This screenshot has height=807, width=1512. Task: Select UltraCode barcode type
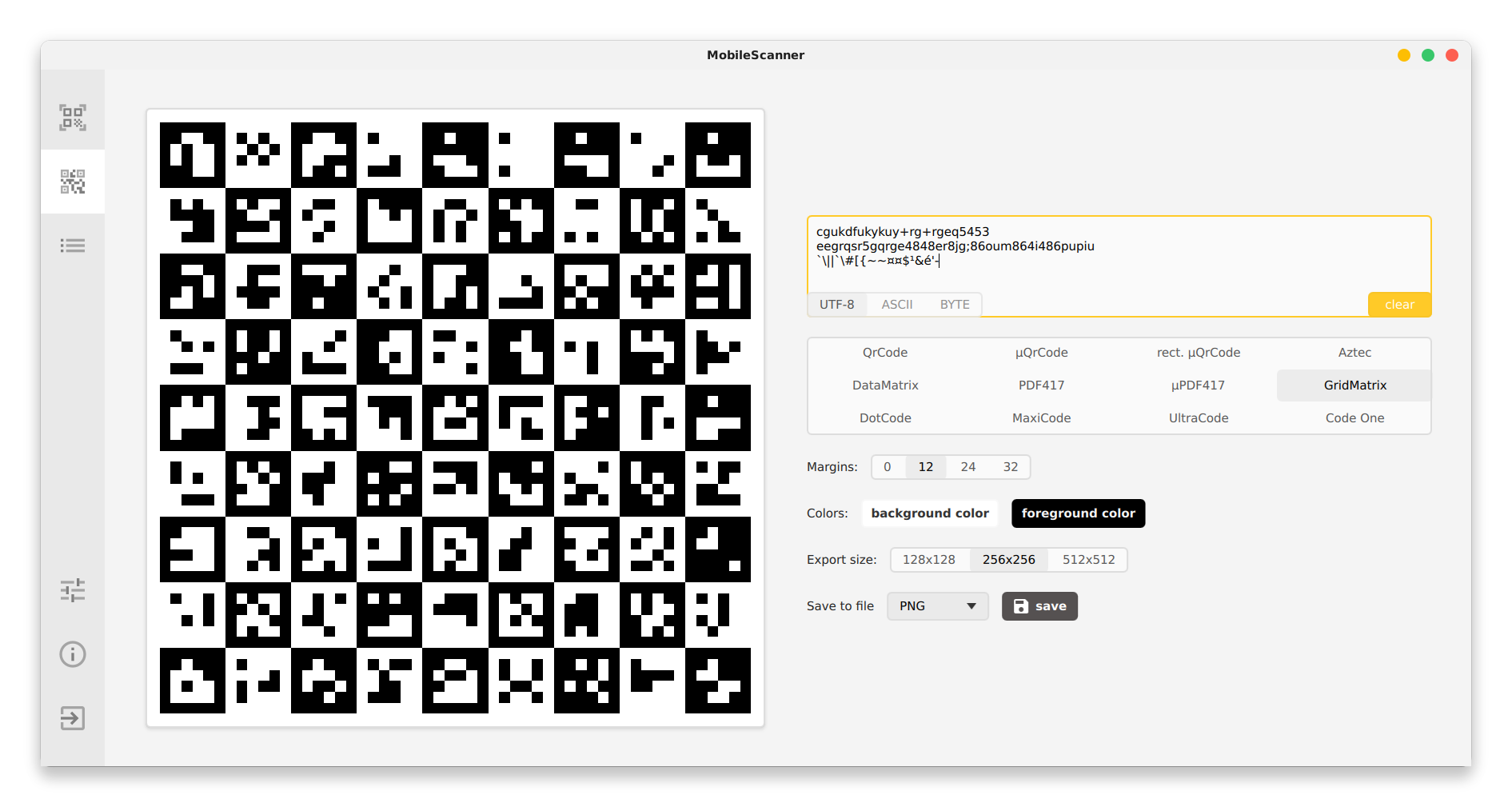coord(1199,418)
